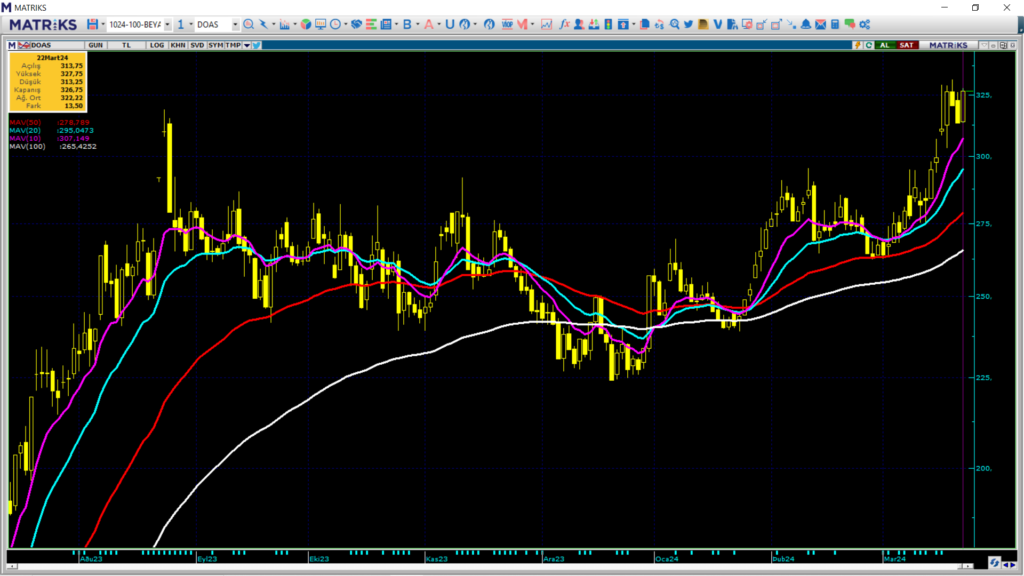Open the settings gears icon
This screenshot has width=1024, height=576.
coord(863,24)
